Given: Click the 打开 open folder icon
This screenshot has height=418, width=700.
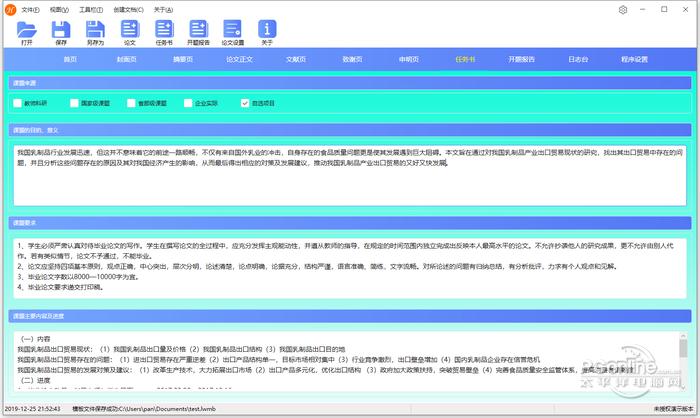Looking at the screenshot, I should [x=27, y=29].
